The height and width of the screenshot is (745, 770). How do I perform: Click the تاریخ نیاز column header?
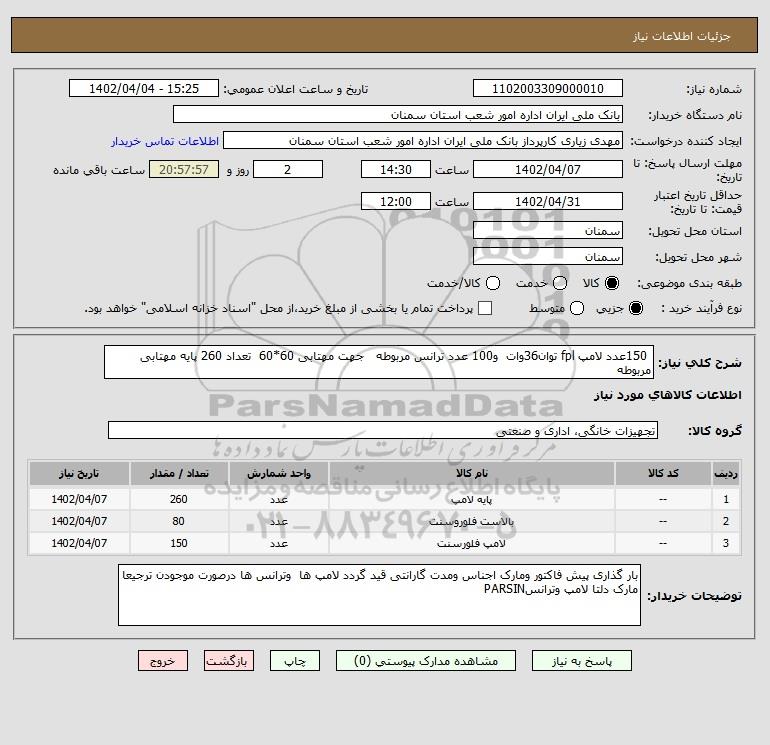79,473
